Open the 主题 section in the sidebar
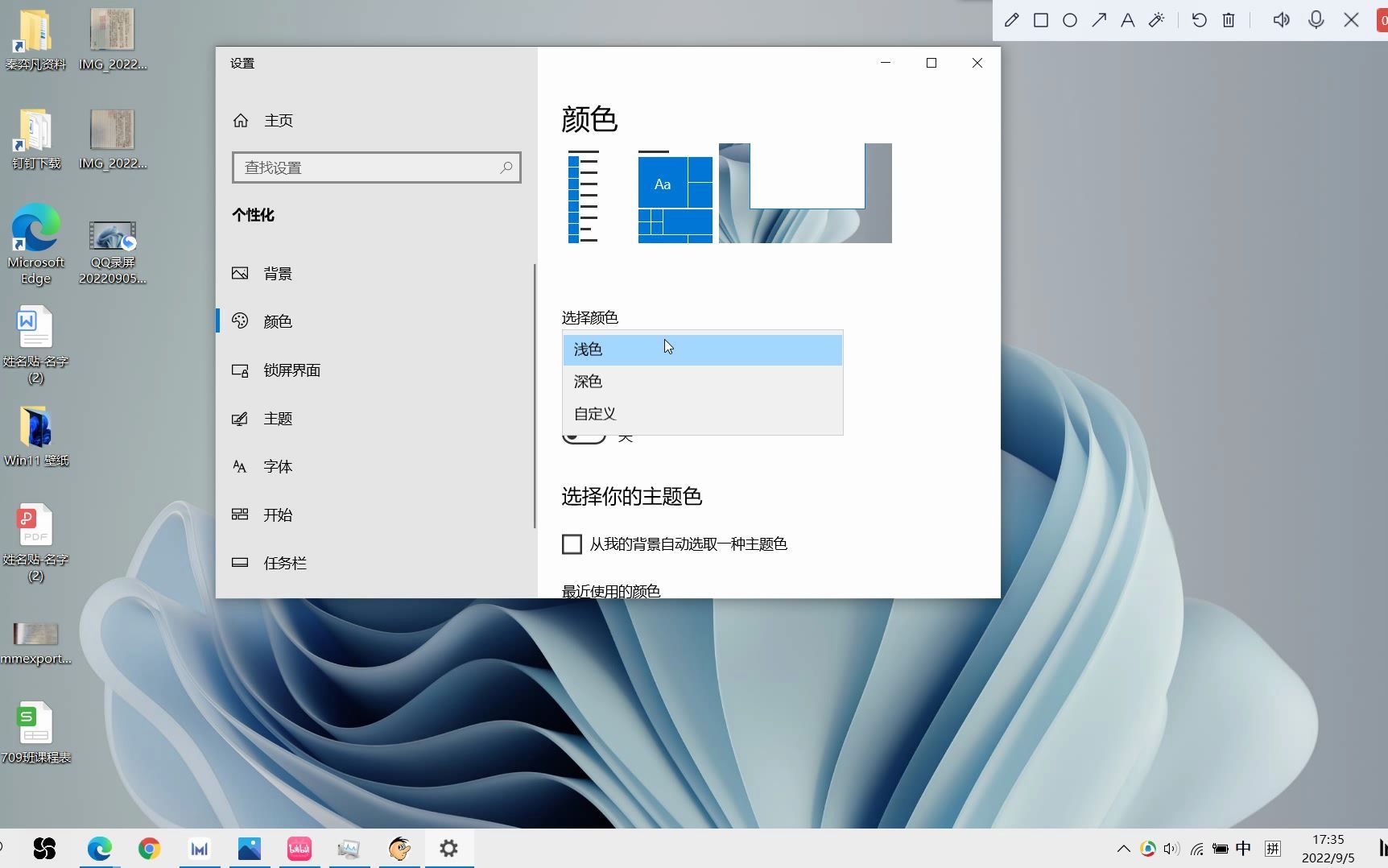The image size is (1388, 868). tap(278, 418)
